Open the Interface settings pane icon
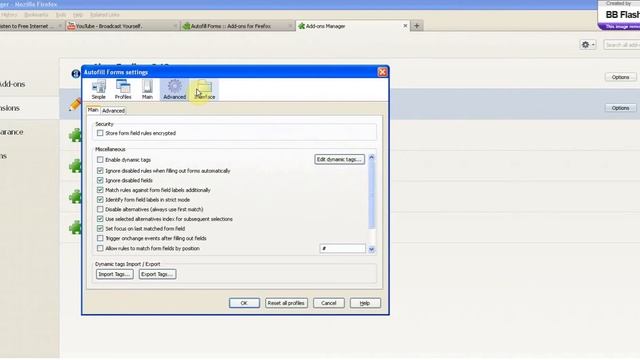Image resolution: width=640 pixels, height=360 pixels. [x=204, y=90]
